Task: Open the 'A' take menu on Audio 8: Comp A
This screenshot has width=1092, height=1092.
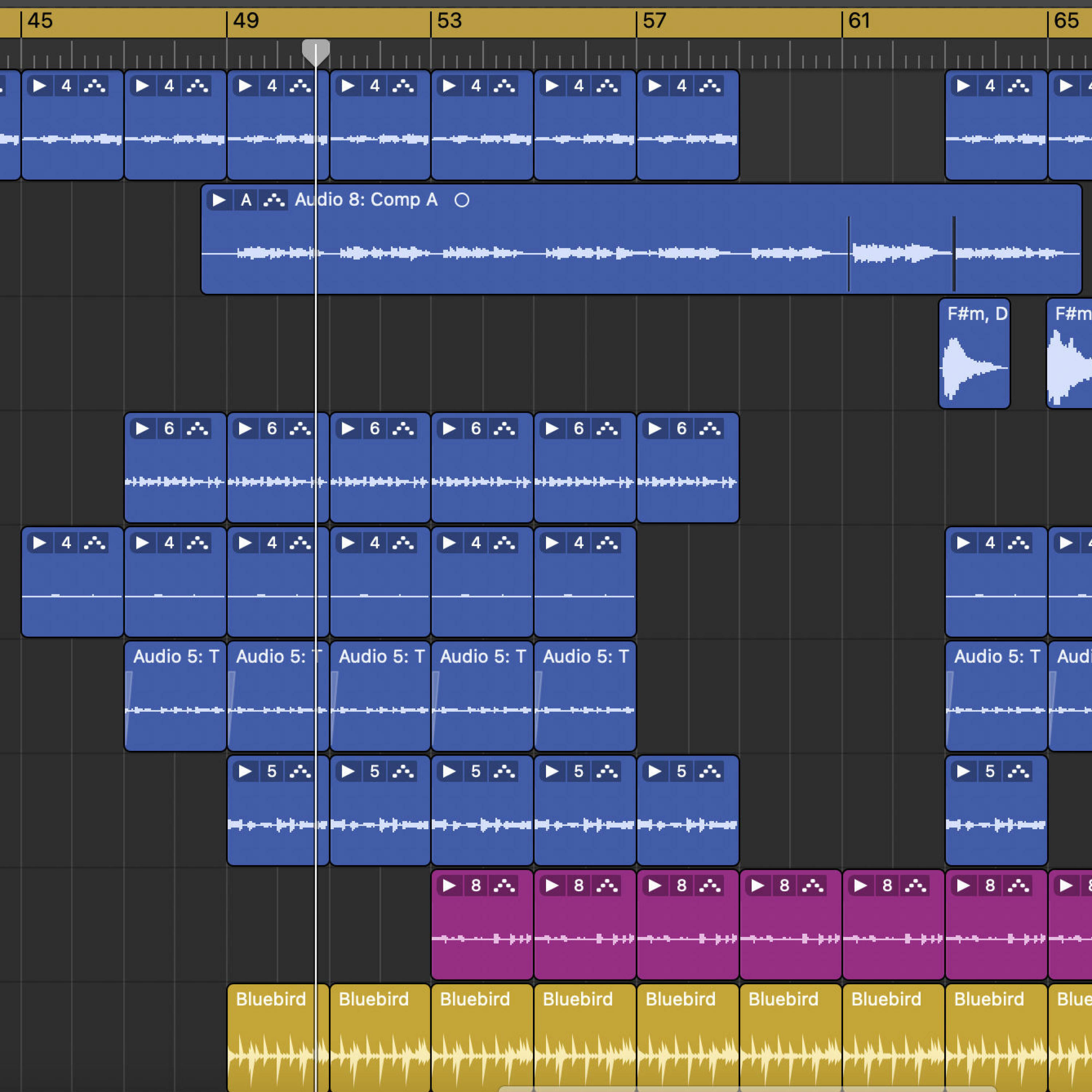Action: [x=246, y=199]
